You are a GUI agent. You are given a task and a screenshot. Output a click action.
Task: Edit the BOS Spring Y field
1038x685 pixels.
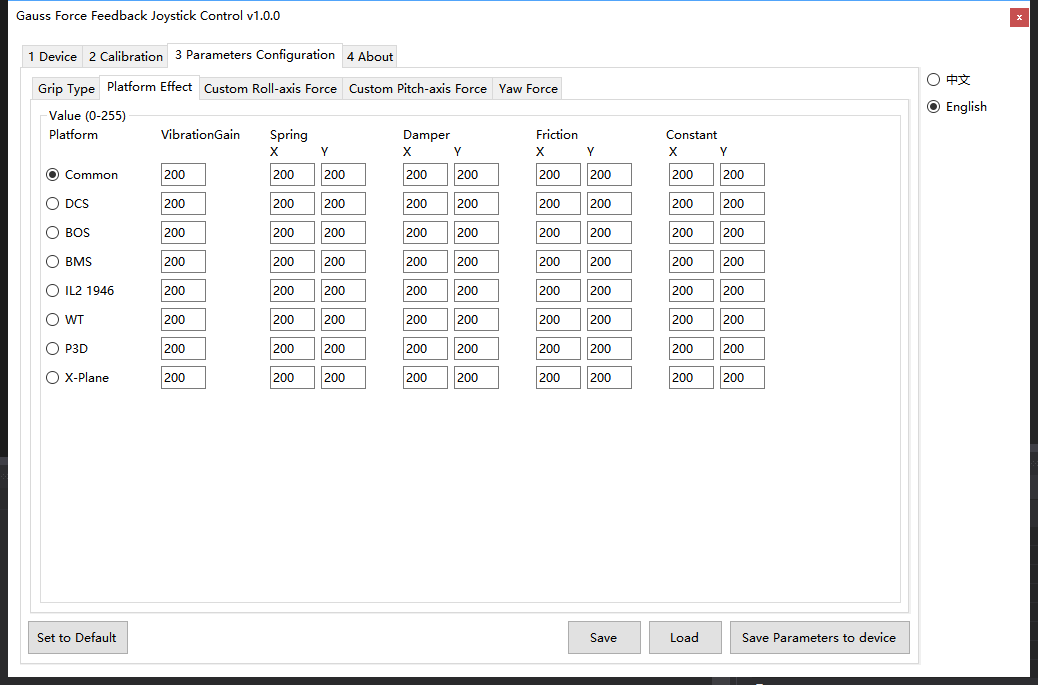click(343, 233)
